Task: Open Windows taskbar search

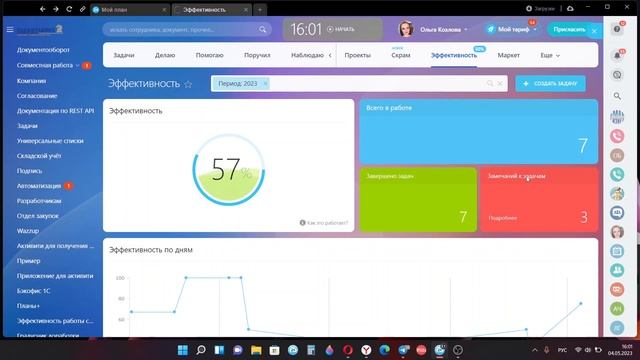Action: [201, 350]
